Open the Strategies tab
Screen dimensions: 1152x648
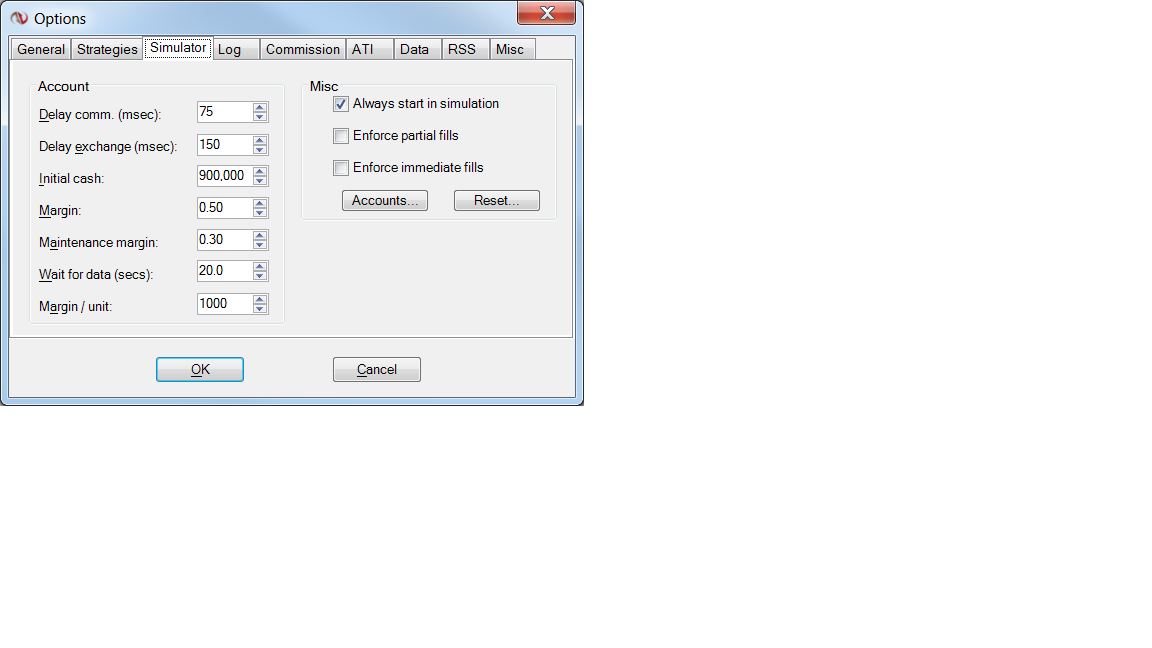pyautogui.click(x=107, y=49)
